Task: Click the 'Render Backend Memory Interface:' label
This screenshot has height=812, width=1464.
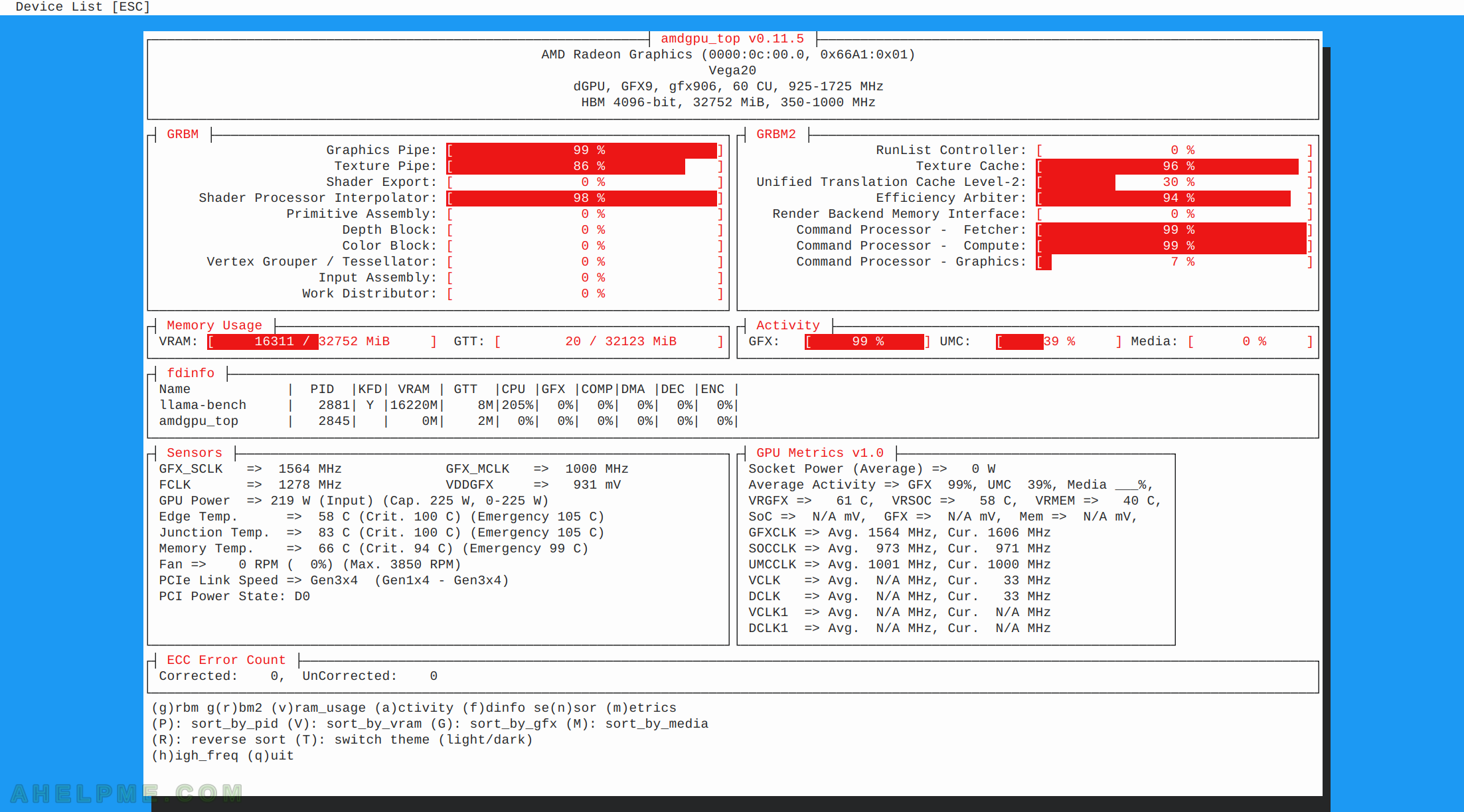Action: [899, 214]
